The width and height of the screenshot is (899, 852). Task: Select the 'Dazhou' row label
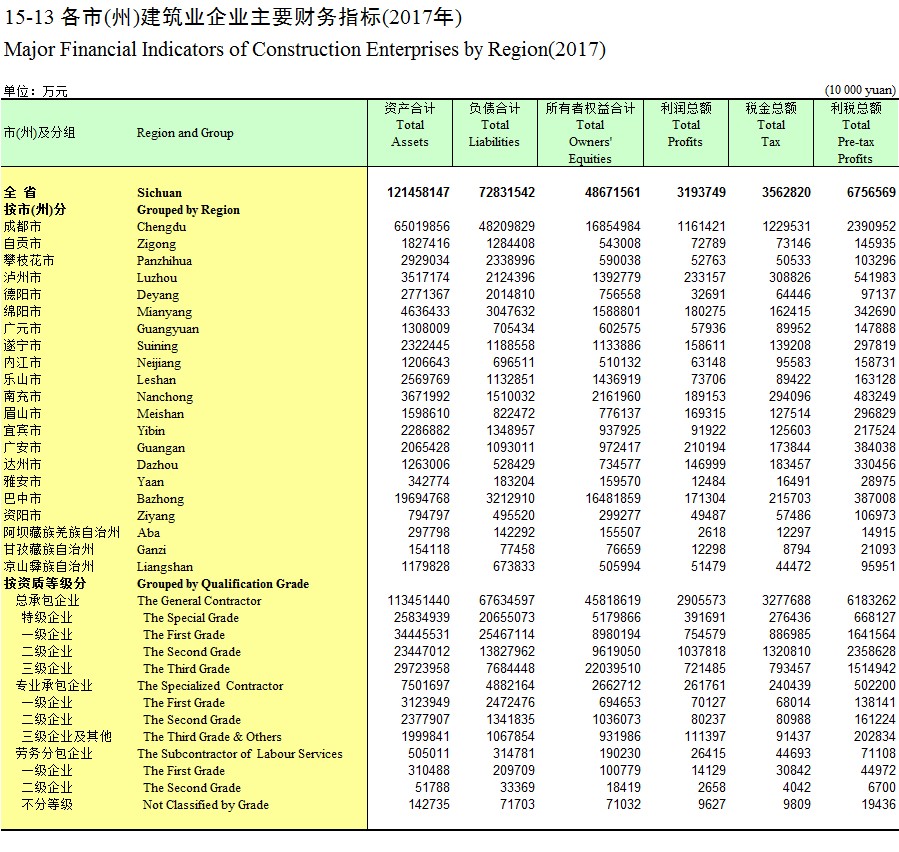coord(157,465)
